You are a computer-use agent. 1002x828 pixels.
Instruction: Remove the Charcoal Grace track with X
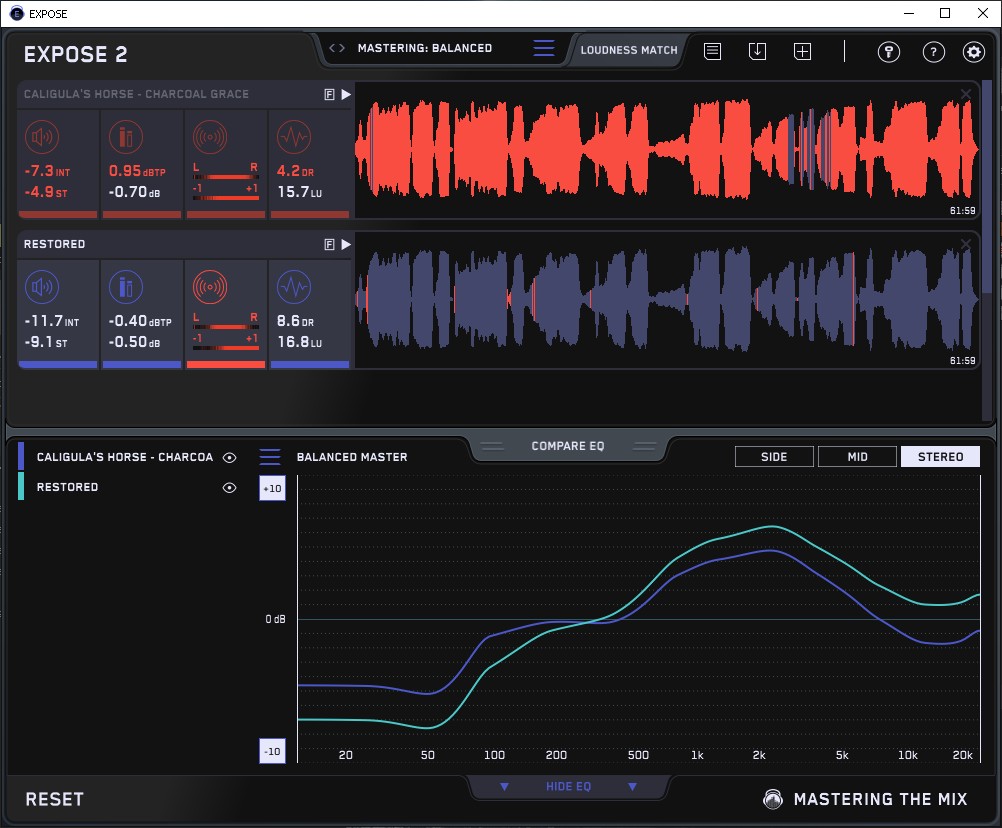[x=966, y=94]
